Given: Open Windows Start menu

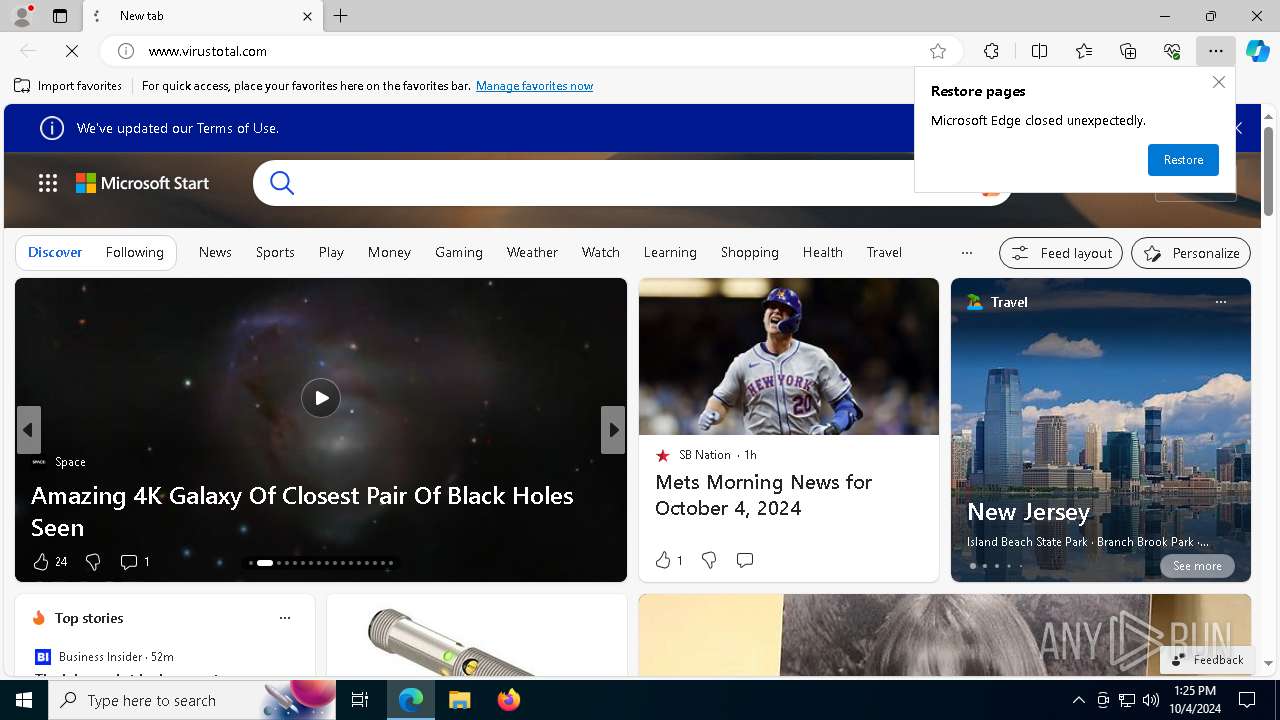Looking at the screenshot, I should [x=24, y=700].
